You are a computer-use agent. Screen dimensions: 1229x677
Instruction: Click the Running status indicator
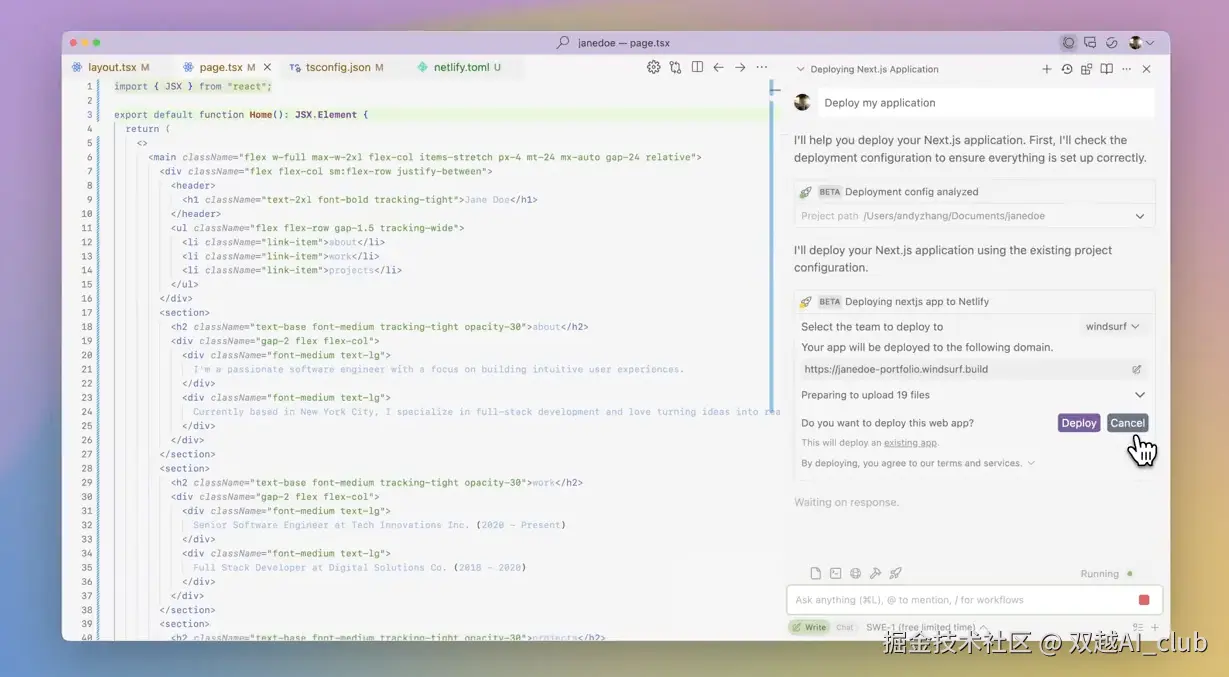tap(1106, 574)
